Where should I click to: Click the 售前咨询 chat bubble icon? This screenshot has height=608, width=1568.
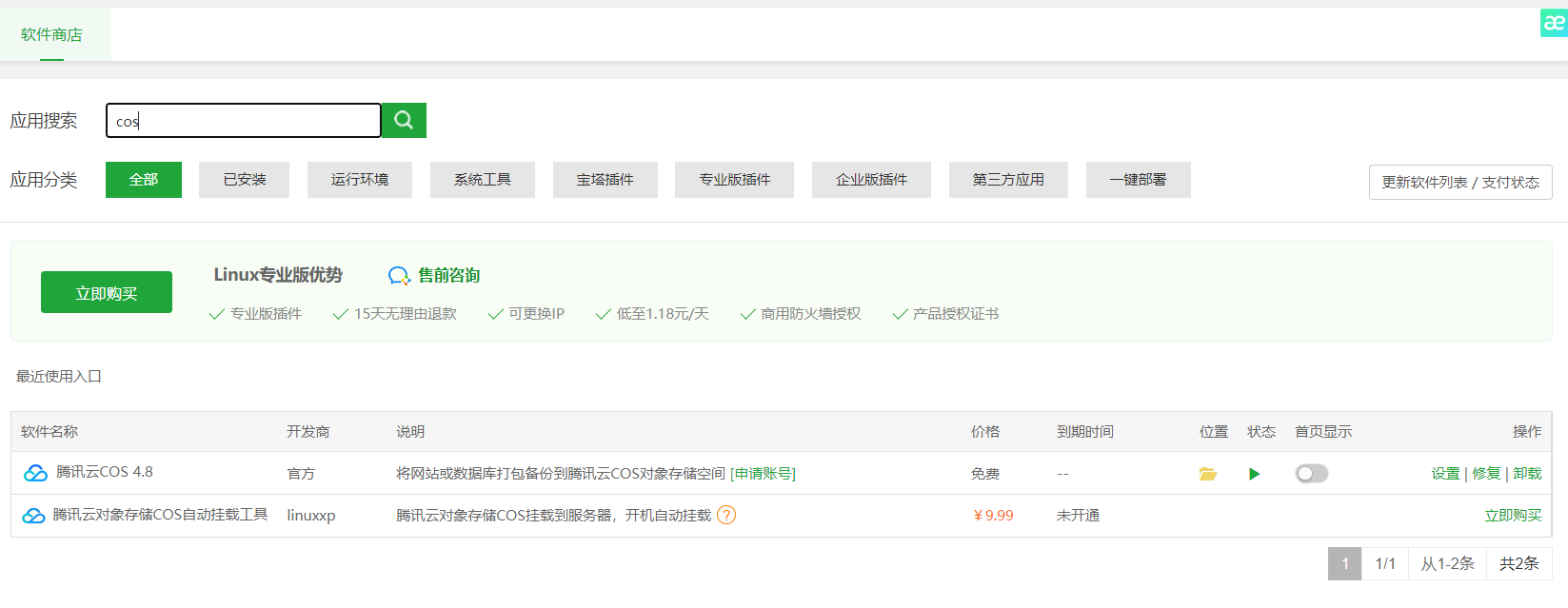(399, 276)
